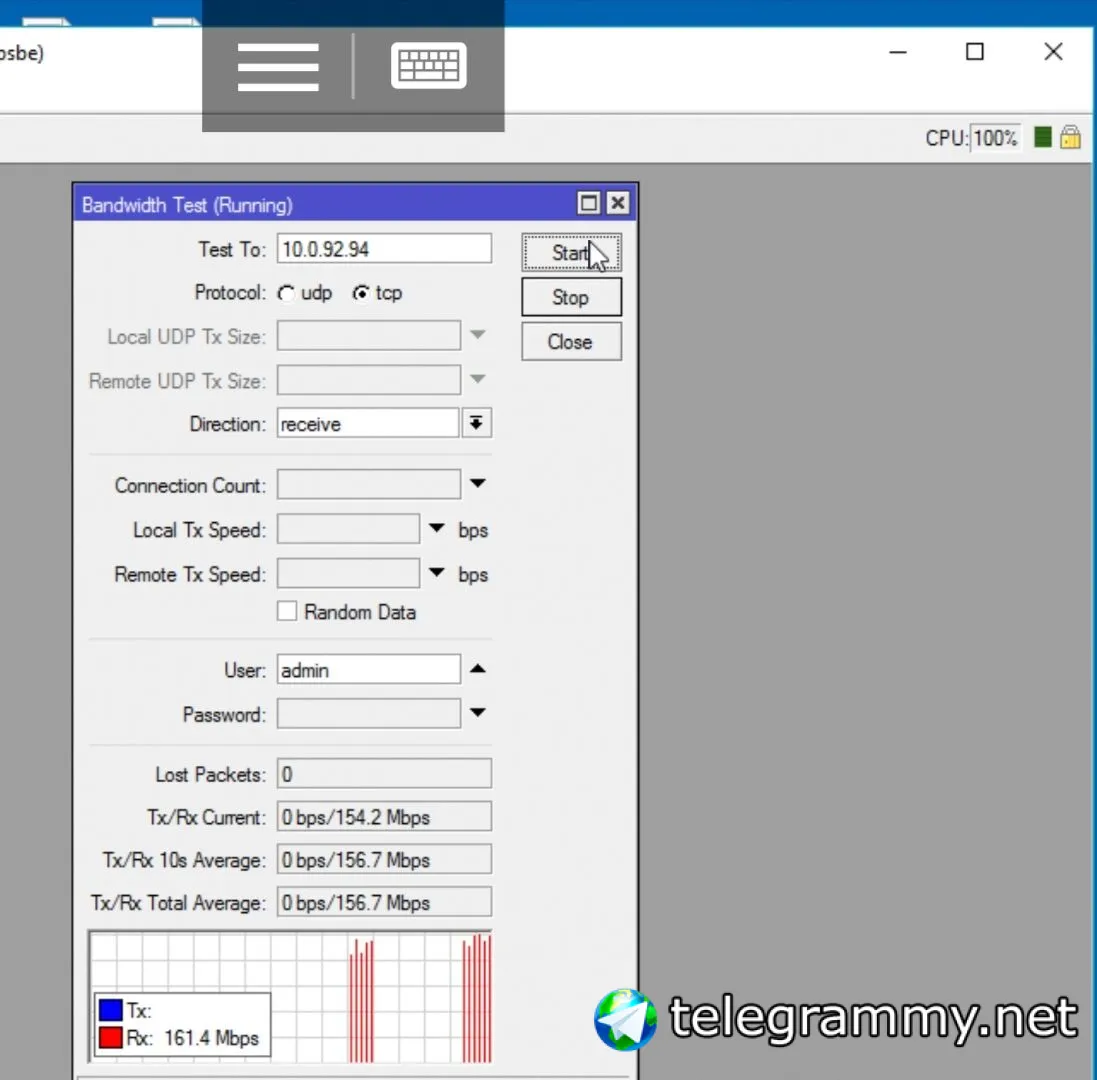The height and width of the screenshot is (1080, 1097).
Task: Select the udp protocol radio button
Action: [x=286, y=293]
